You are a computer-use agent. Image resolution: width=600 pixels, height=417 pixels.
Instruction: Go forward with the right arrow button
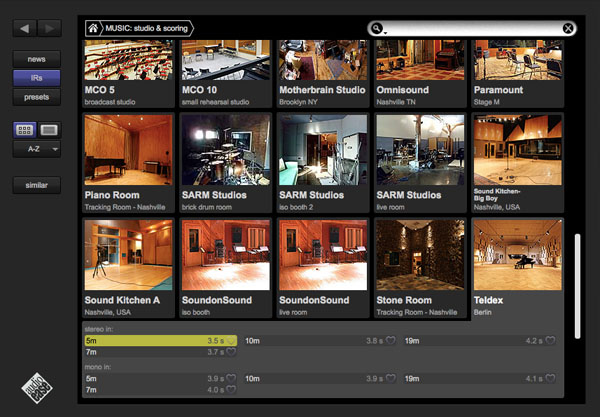point(49,29)
